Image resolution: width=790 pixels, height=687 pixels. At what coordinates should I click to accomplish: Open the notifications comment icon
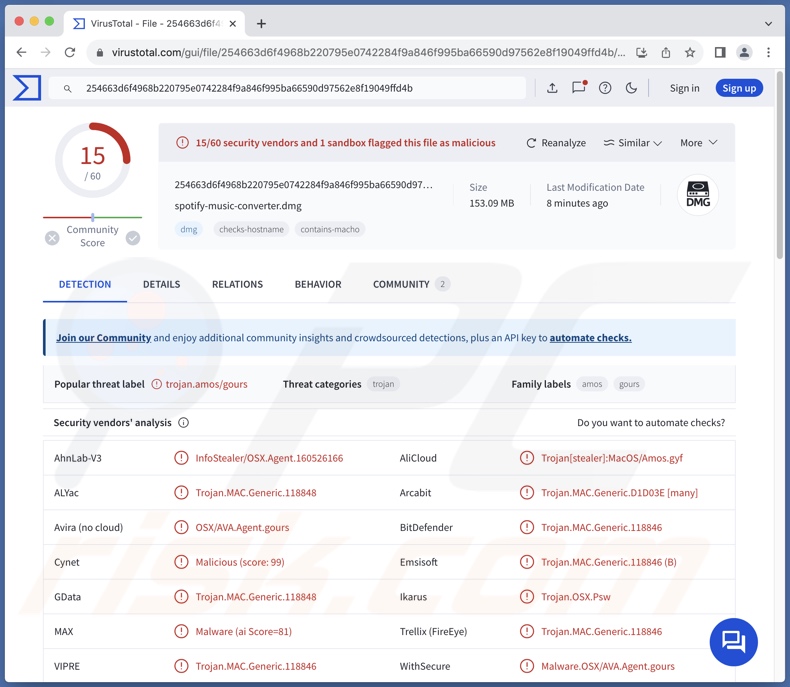(578, 88)
